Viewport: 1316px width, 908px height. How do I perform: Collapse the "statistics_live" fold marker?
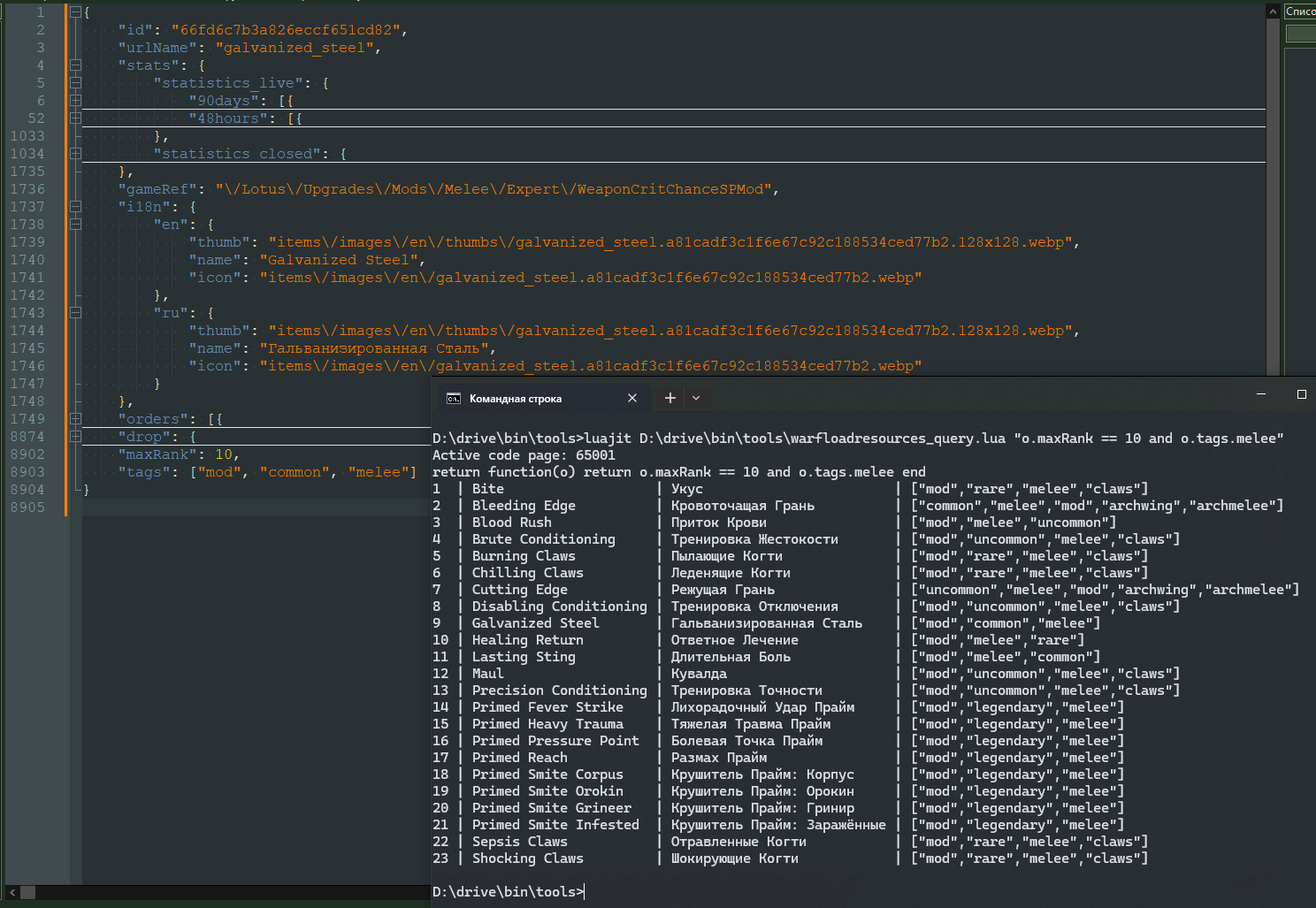click(75, 83)
